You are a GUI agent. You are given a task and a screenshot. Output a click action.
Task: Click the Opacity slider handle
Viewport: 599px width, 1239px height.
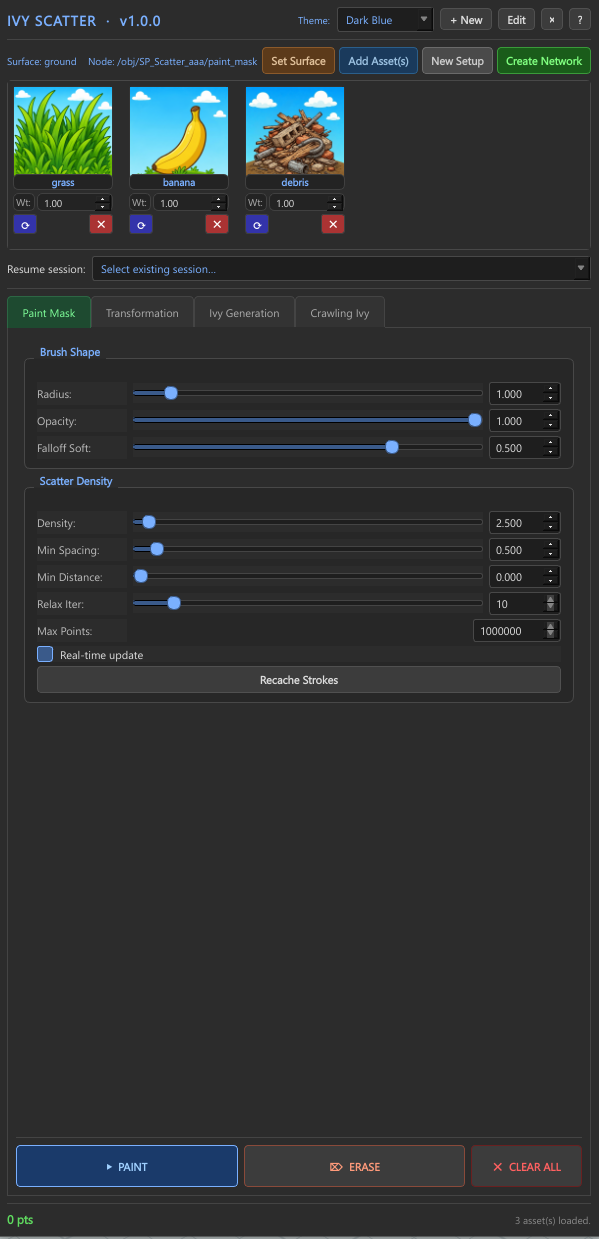click(x=475, y=420)
